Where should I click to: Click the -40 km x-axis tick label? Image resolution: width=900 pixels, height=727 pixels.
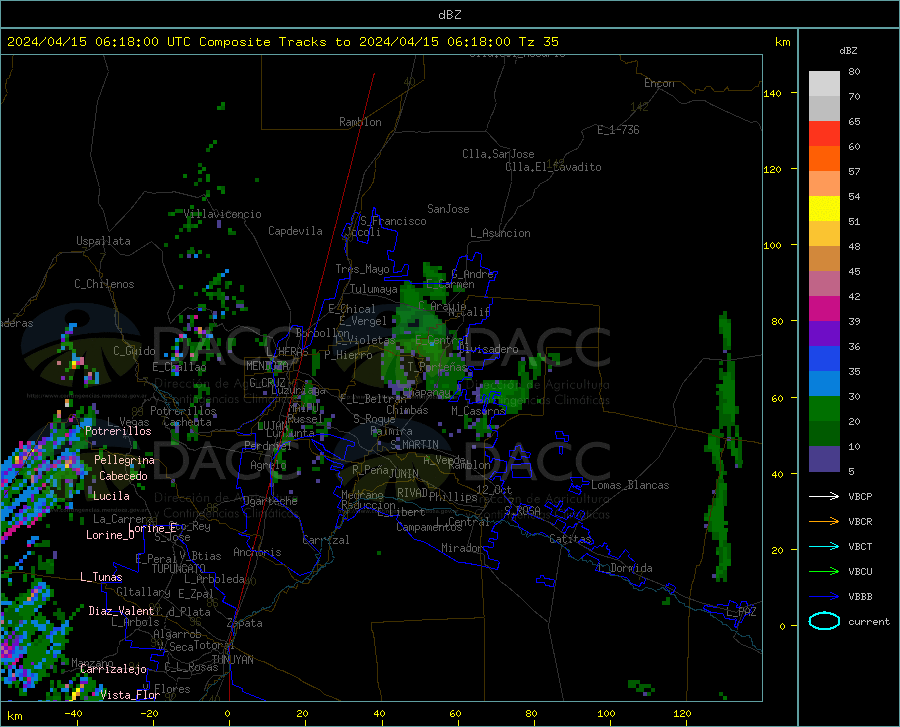click(x=73, y=713)
